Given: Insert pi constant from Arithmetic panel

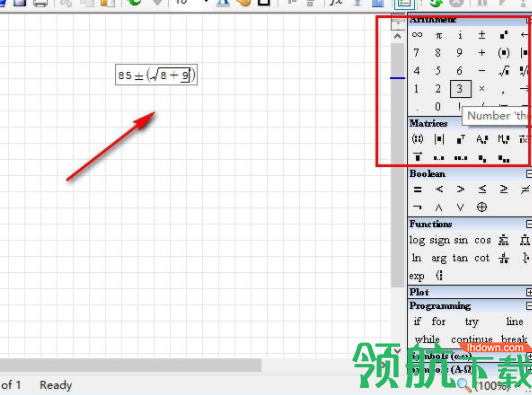Looking at the screenshot, I should (439, 35).
